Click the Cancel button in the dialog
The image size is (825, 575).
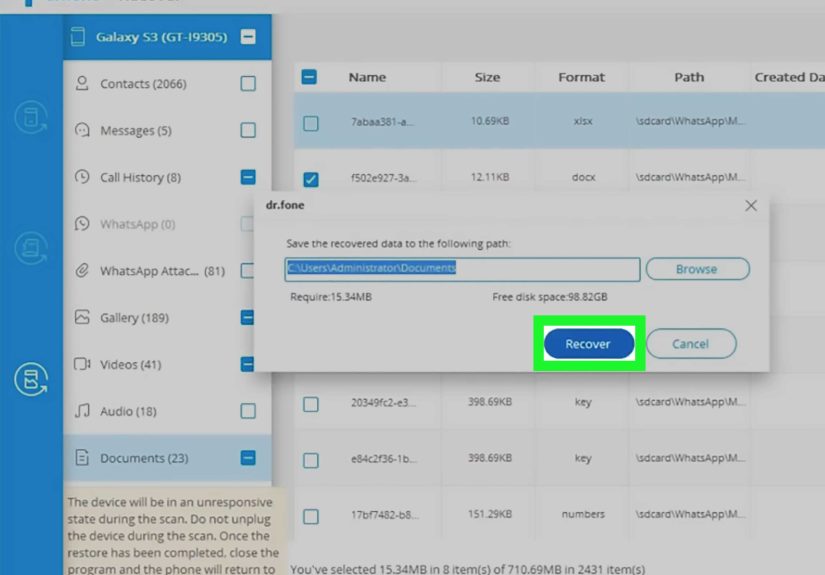pos(691,344)
